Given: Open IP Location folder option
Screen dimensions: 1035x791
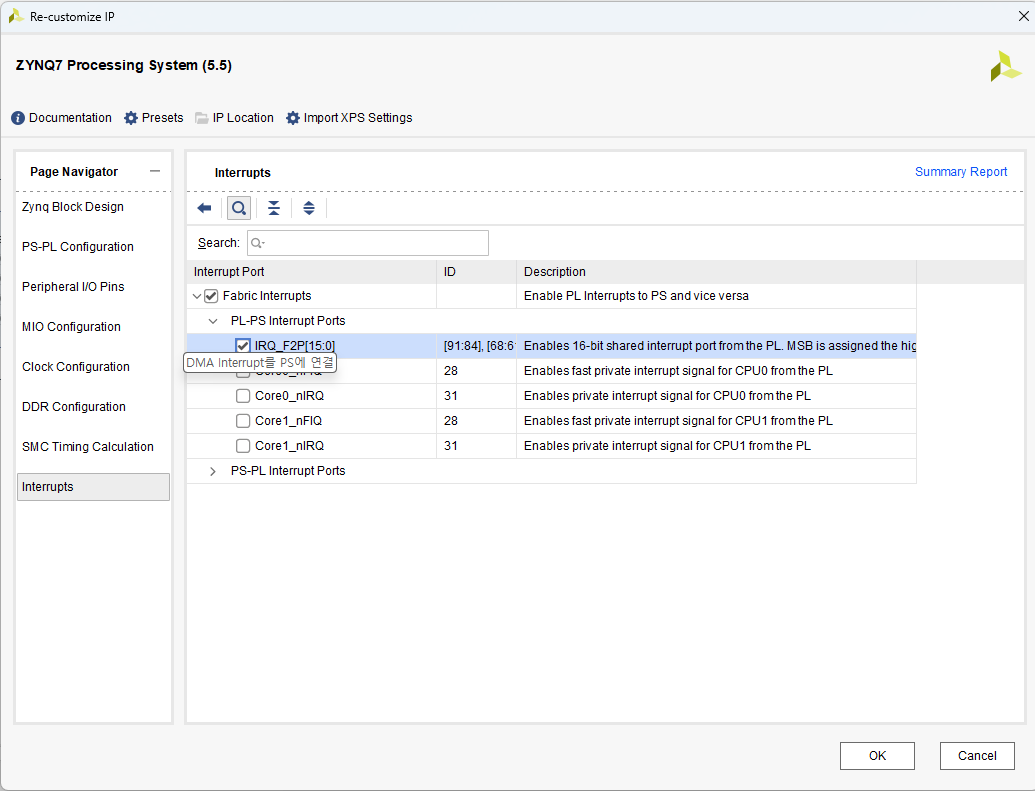Looking at the screenshot, I should pyautogui.click(x=234, y=118).
